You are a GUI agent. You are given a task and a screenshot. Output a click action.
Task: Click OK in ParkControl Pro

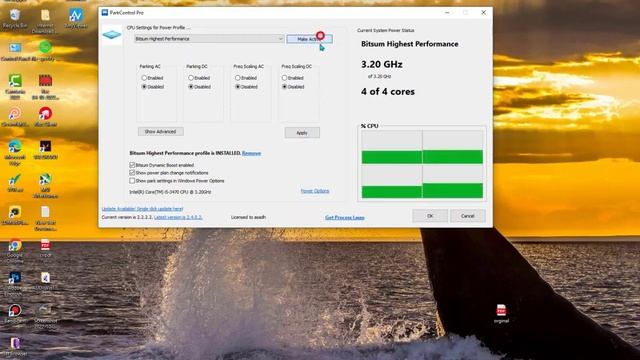click(430, 216)
